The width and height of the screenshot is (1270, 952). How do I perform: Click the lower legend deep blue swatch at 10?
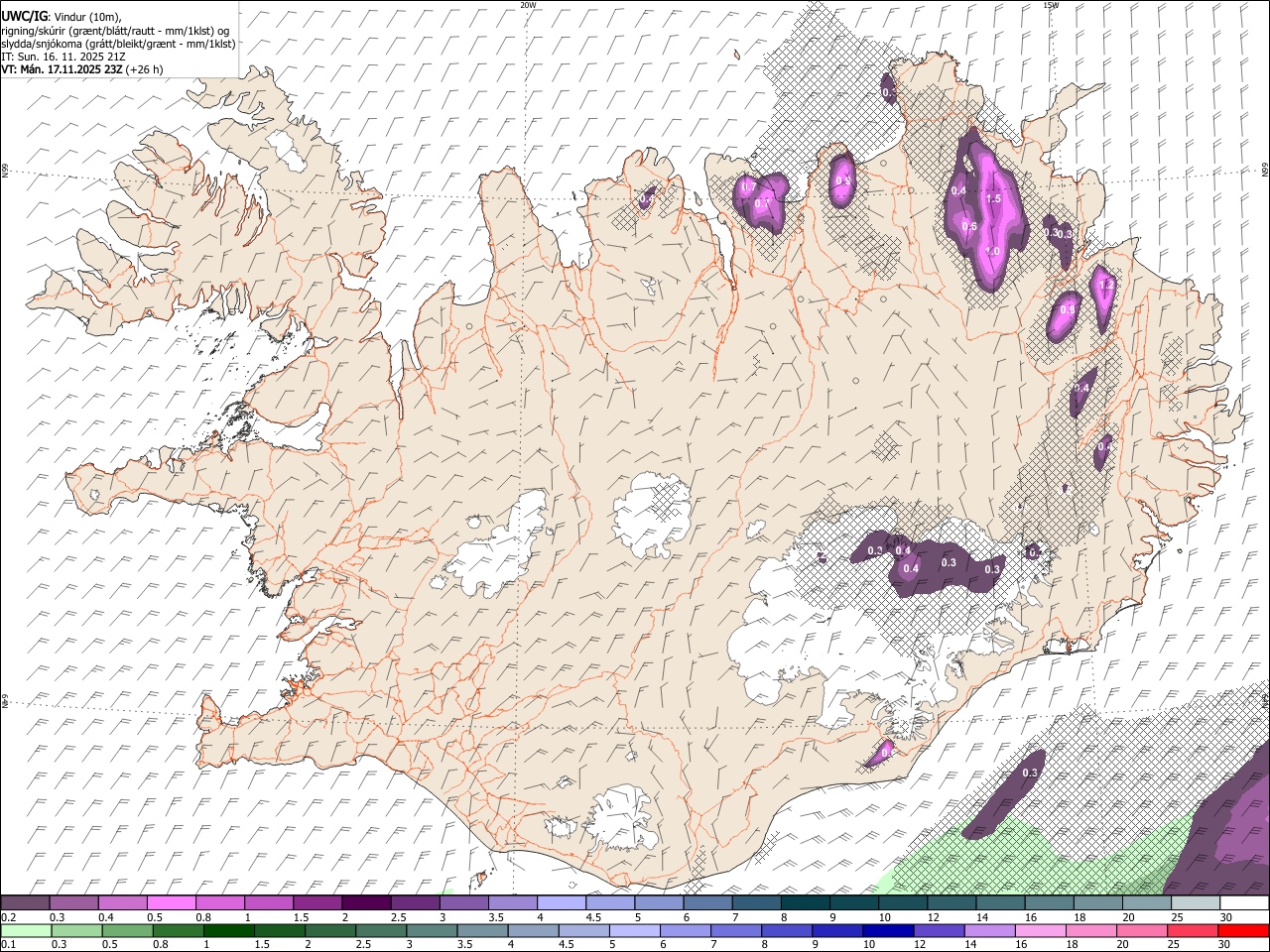coord(889,930)
